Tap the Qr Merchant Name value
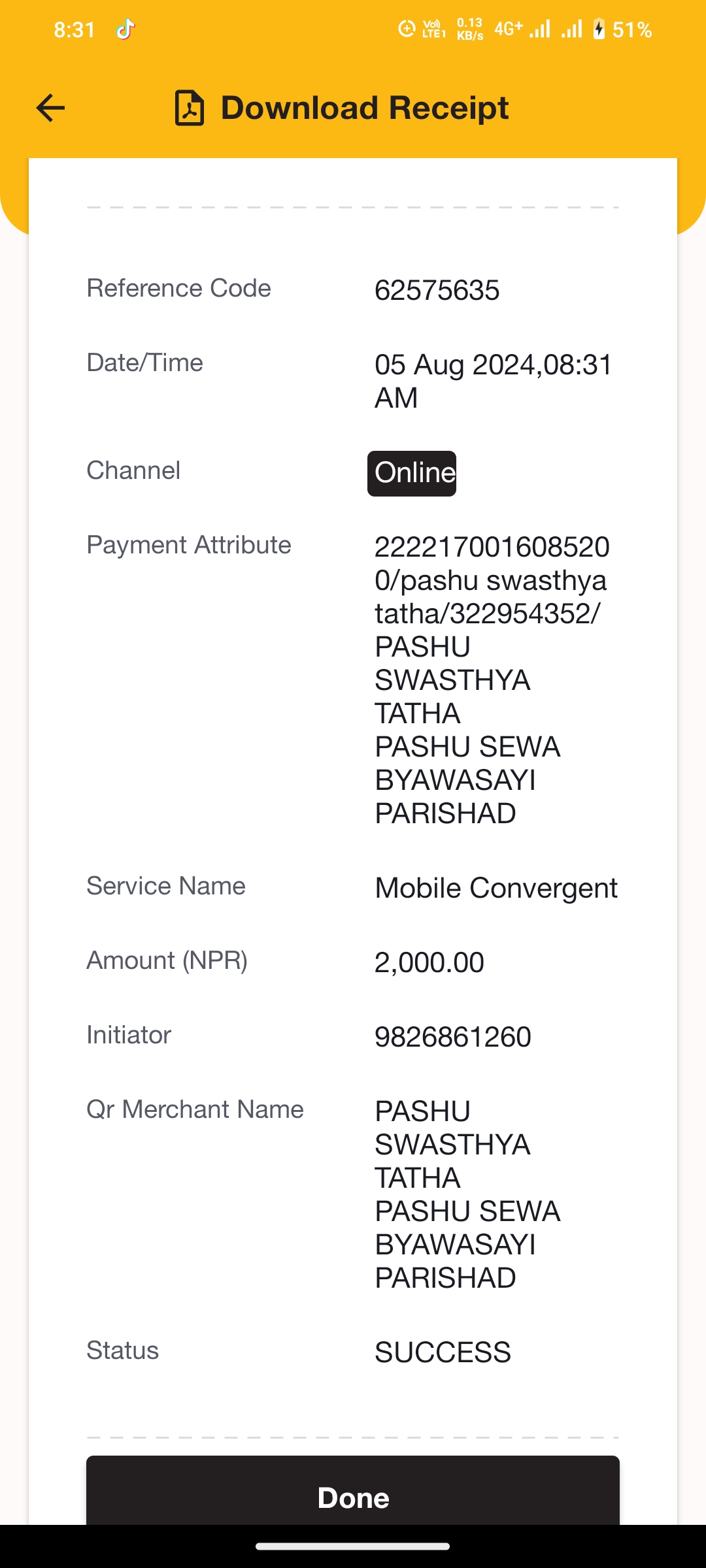 click(x=467, y=1194)
